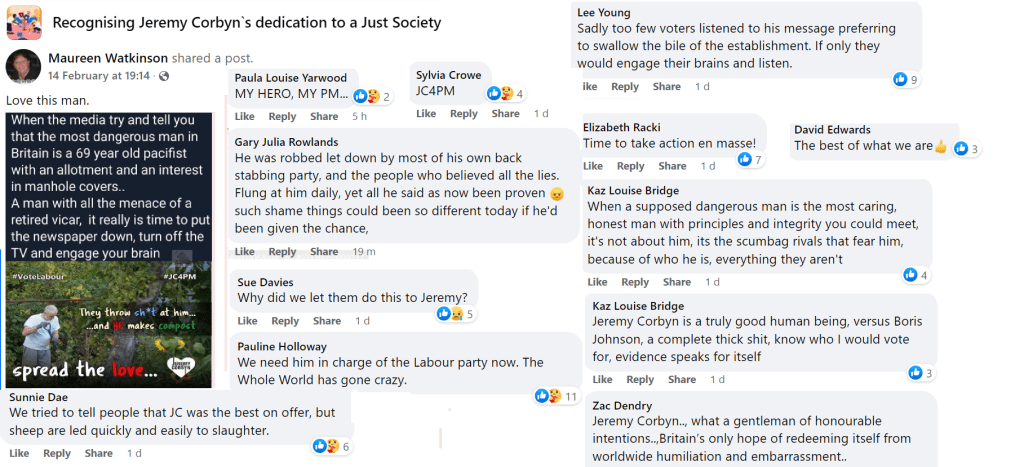Like Gary Julia Rowlands' comment

[245, 252]
